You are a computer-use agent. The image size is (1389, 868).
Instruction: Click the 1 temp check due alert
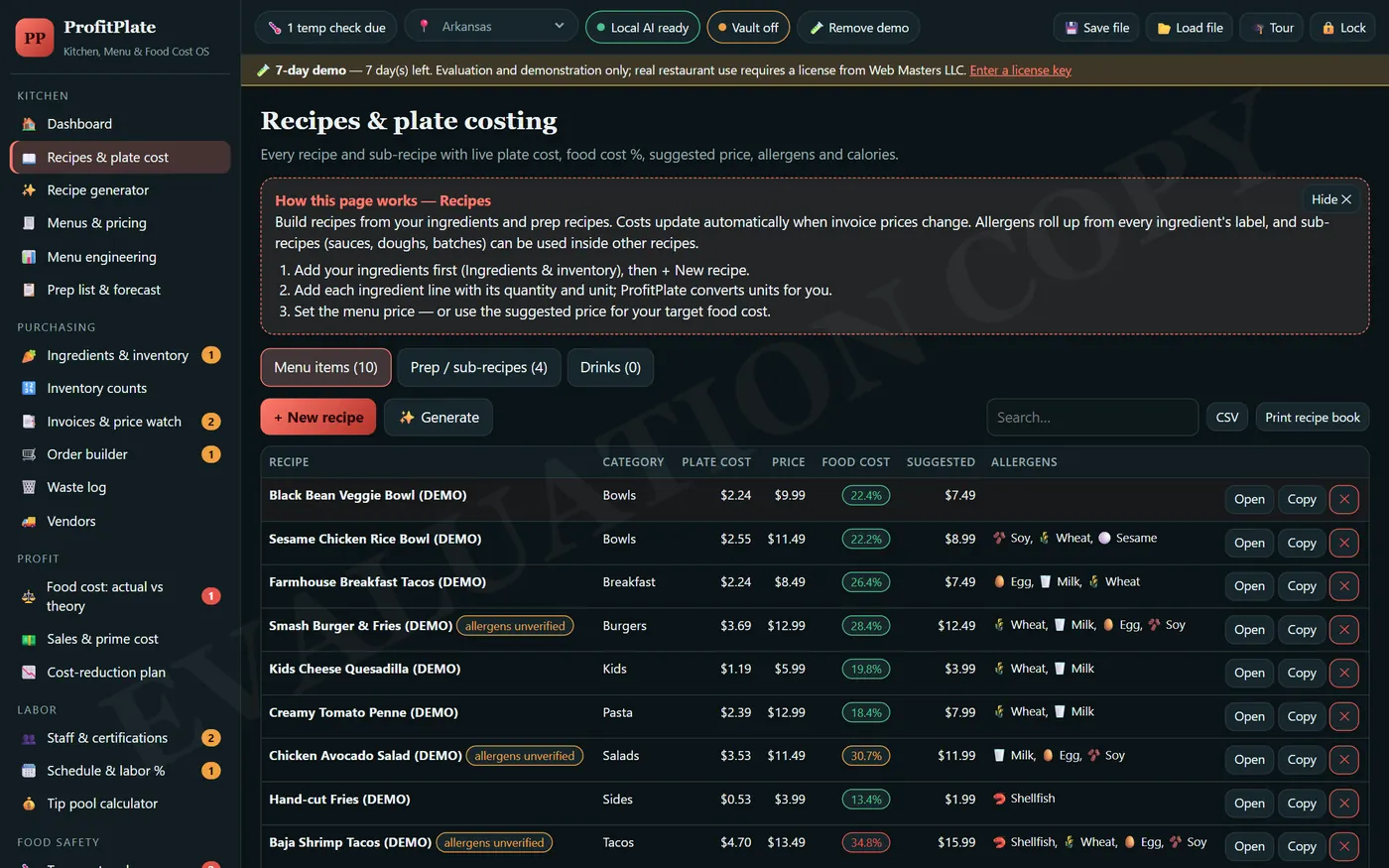coord(326,28)
